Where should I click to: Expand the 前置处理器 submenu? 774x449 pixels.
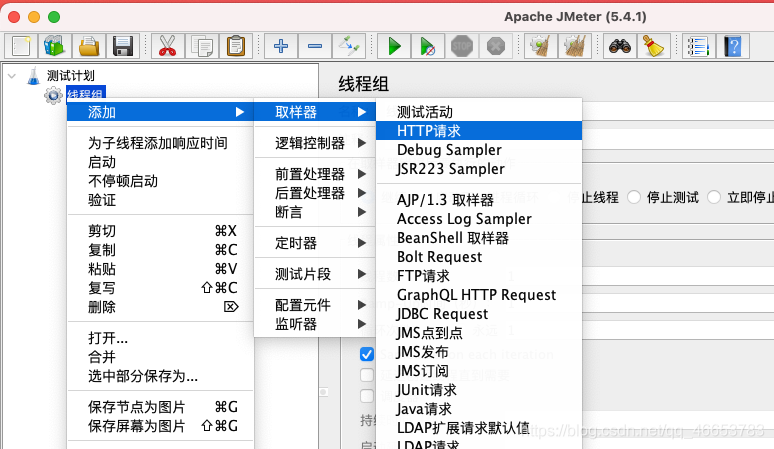(315, 174)
